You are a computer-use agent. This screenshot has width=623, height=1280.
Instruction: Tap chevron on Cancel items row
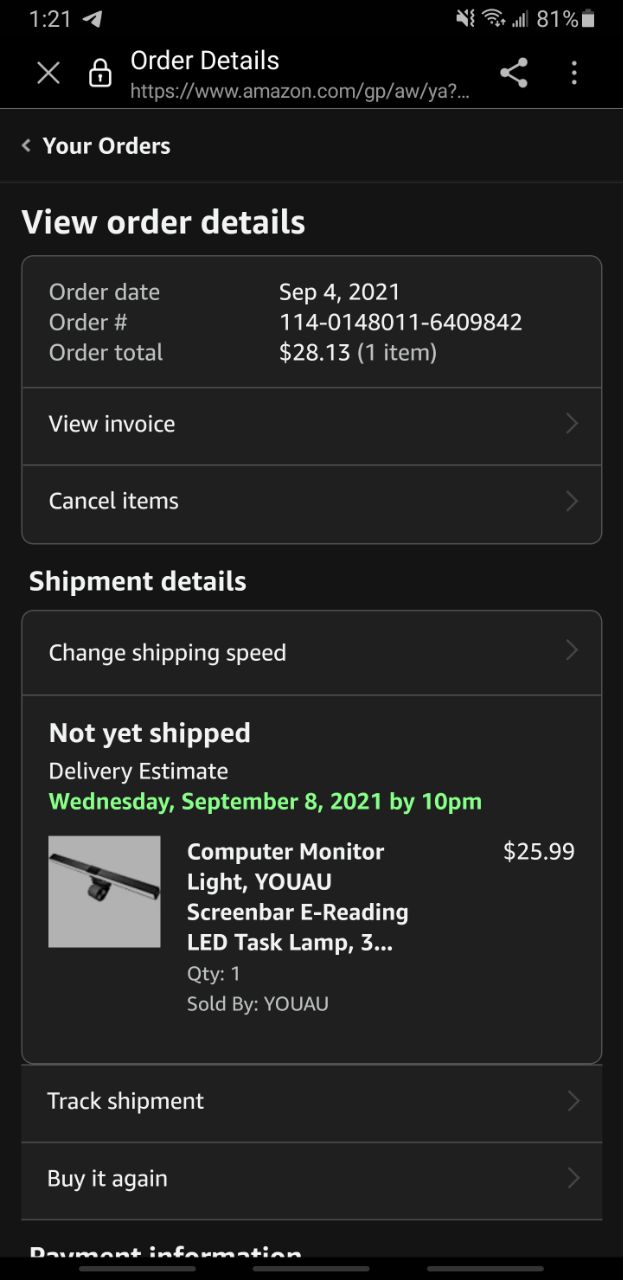point(572,501)
